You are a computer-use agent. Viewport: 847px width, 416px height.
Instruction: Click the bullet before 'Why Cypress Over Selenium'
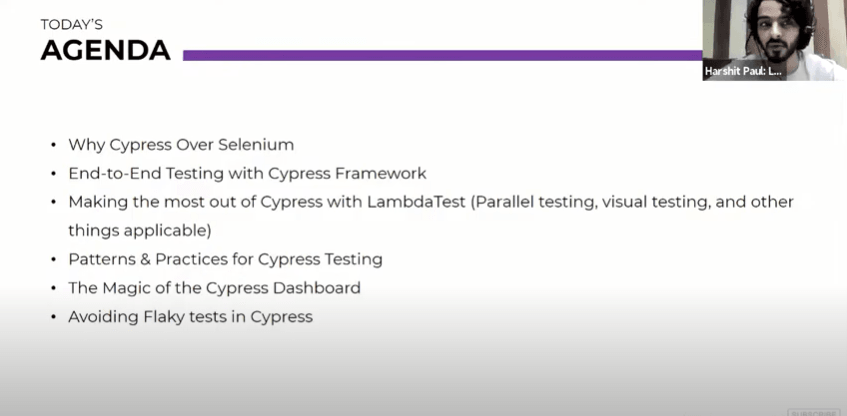click(52, 146)
